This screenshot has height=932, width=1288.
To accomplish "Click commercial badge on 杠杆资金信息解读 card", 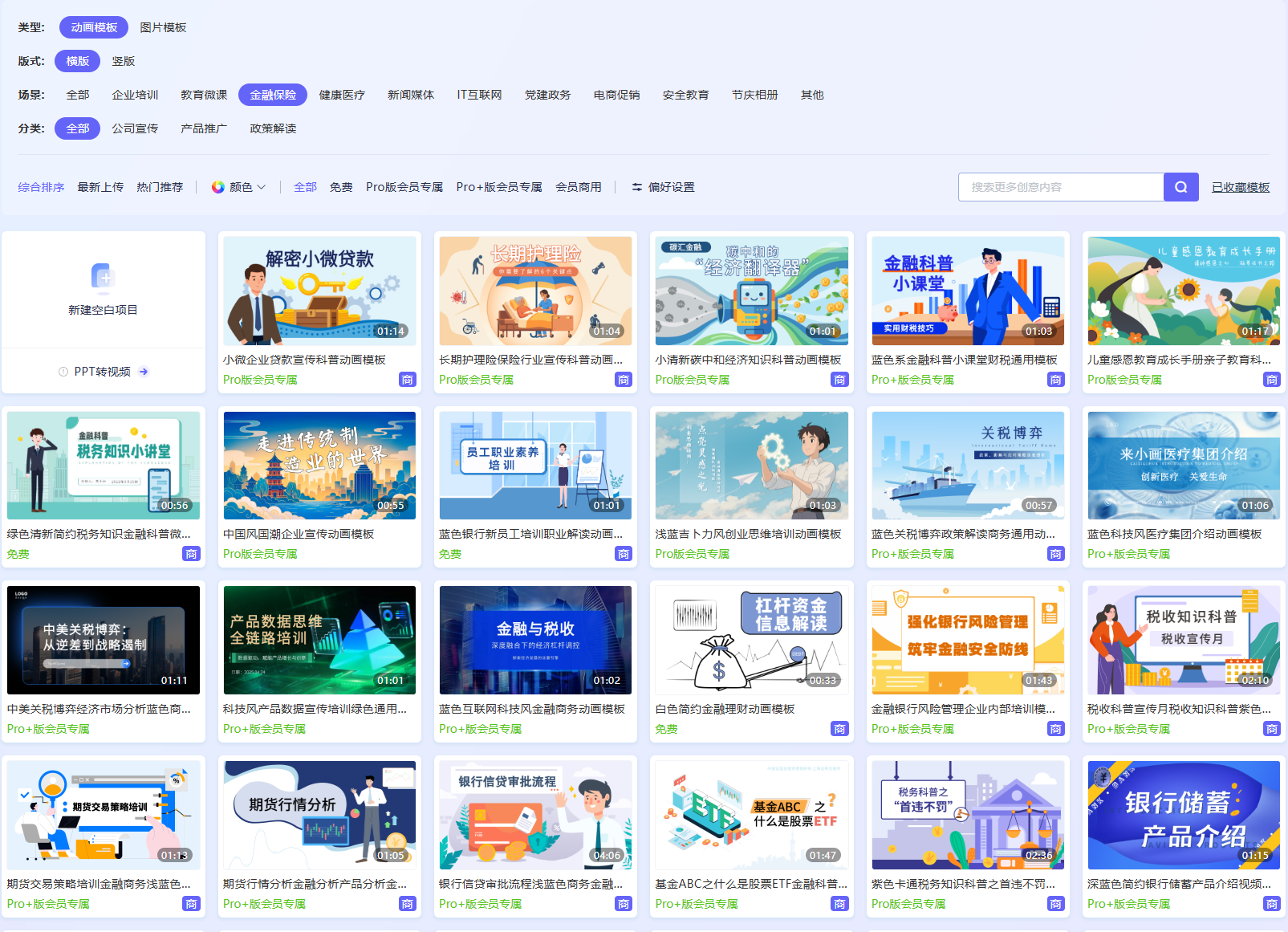I will click(839, 729).
